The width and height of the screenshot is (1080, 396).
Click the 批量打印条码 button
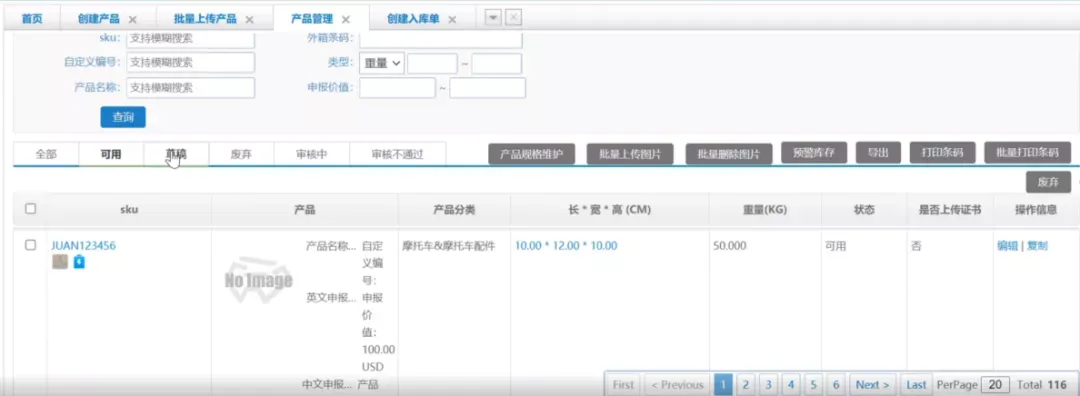coord(1028,153)
